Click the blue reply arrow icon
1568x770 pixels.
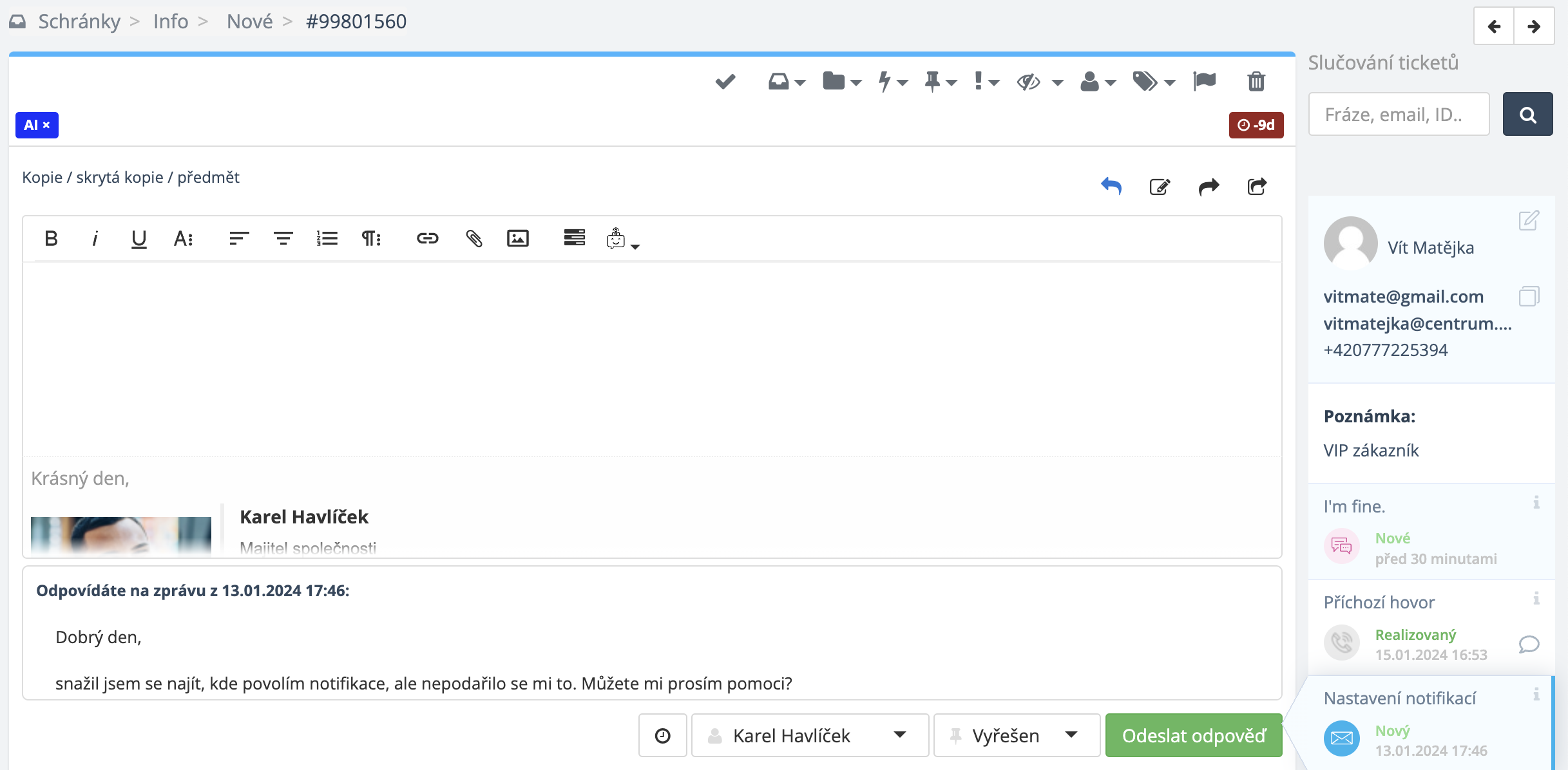1111,187
